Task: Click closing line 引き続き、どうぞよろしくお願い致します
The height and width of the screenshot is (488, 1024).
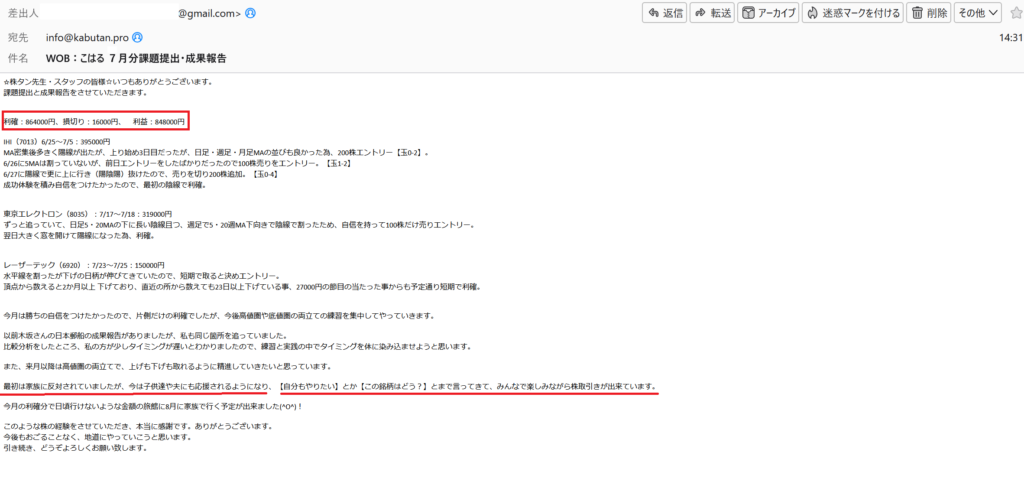Action: pyautogui.click(x=75, y=447)
